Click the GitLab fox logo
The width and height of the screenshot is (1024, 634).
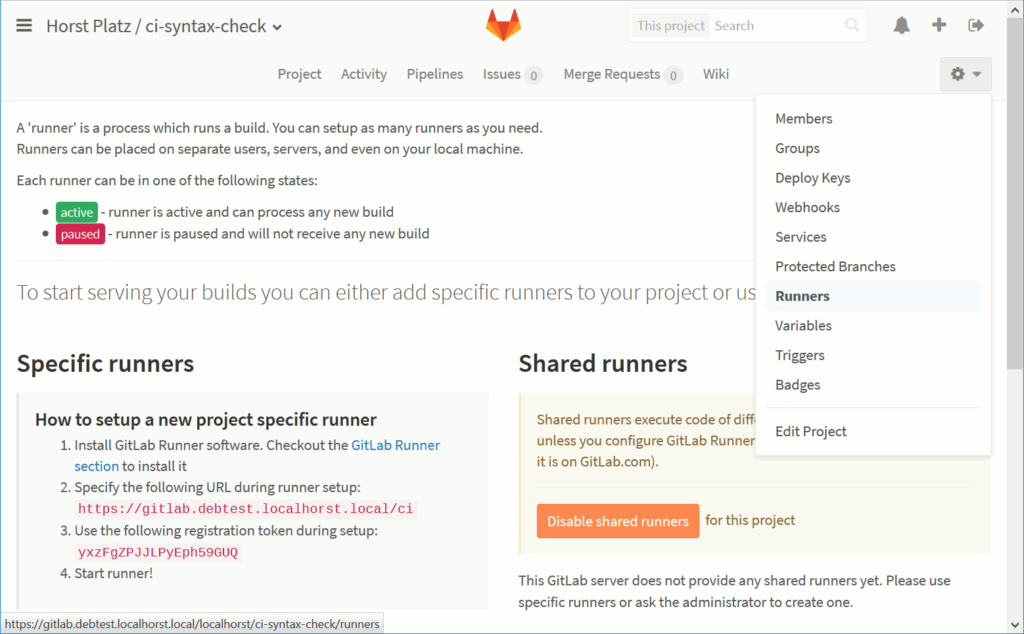coord(503,25)
